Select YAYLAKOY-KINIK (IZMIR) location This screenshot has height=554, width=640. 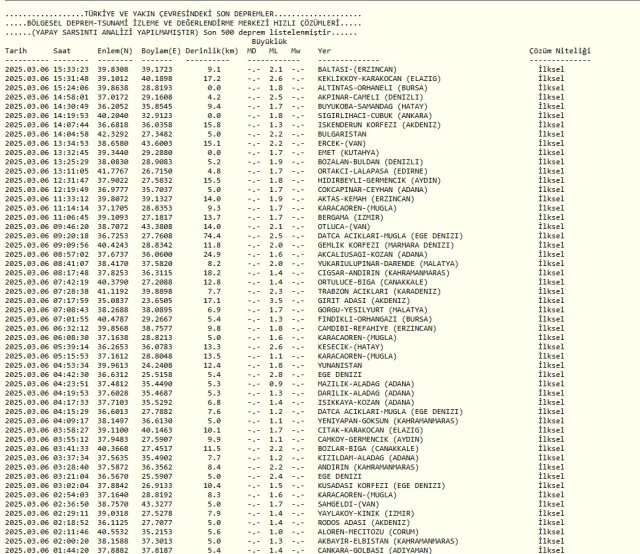[366, 514]
